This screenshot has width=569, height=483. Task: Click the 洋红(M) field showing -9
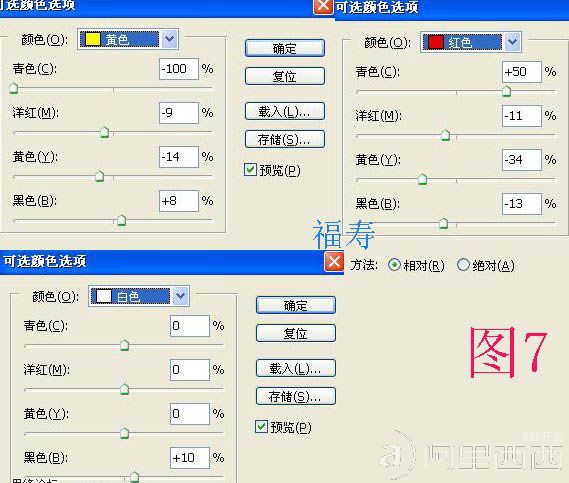click(179, 113)
